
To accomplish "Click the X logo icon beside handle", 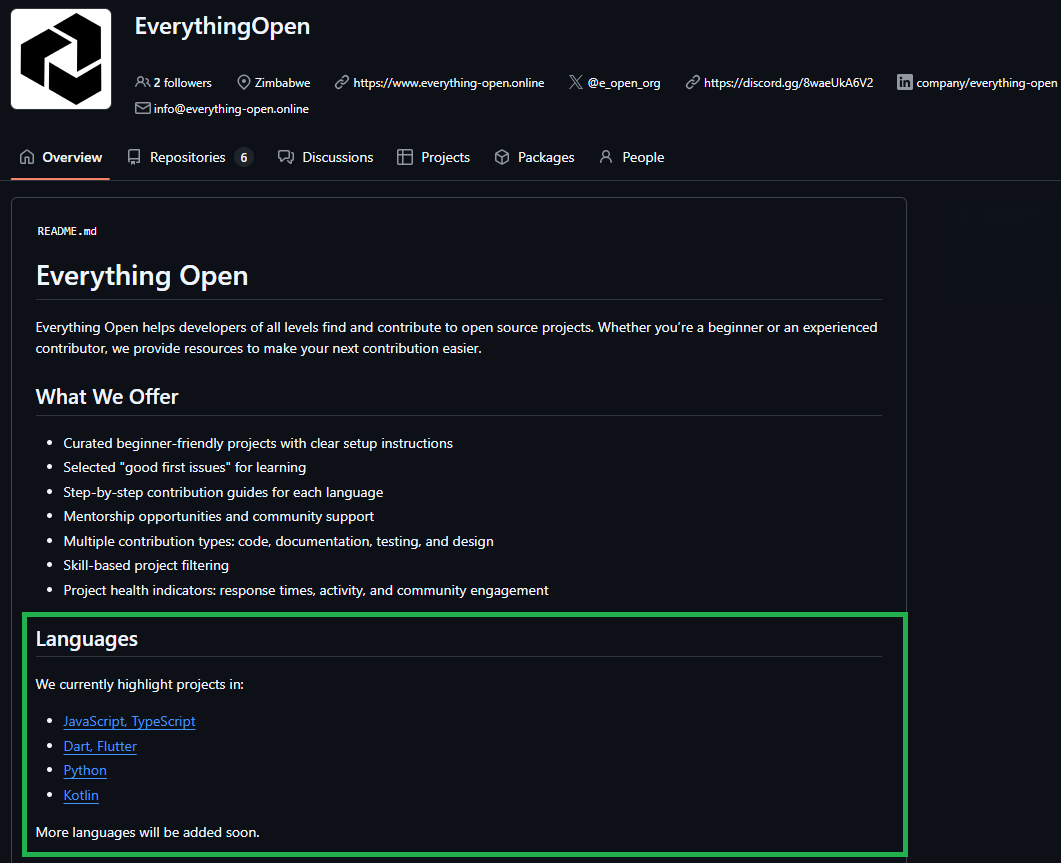I will [x=575, y=83].
